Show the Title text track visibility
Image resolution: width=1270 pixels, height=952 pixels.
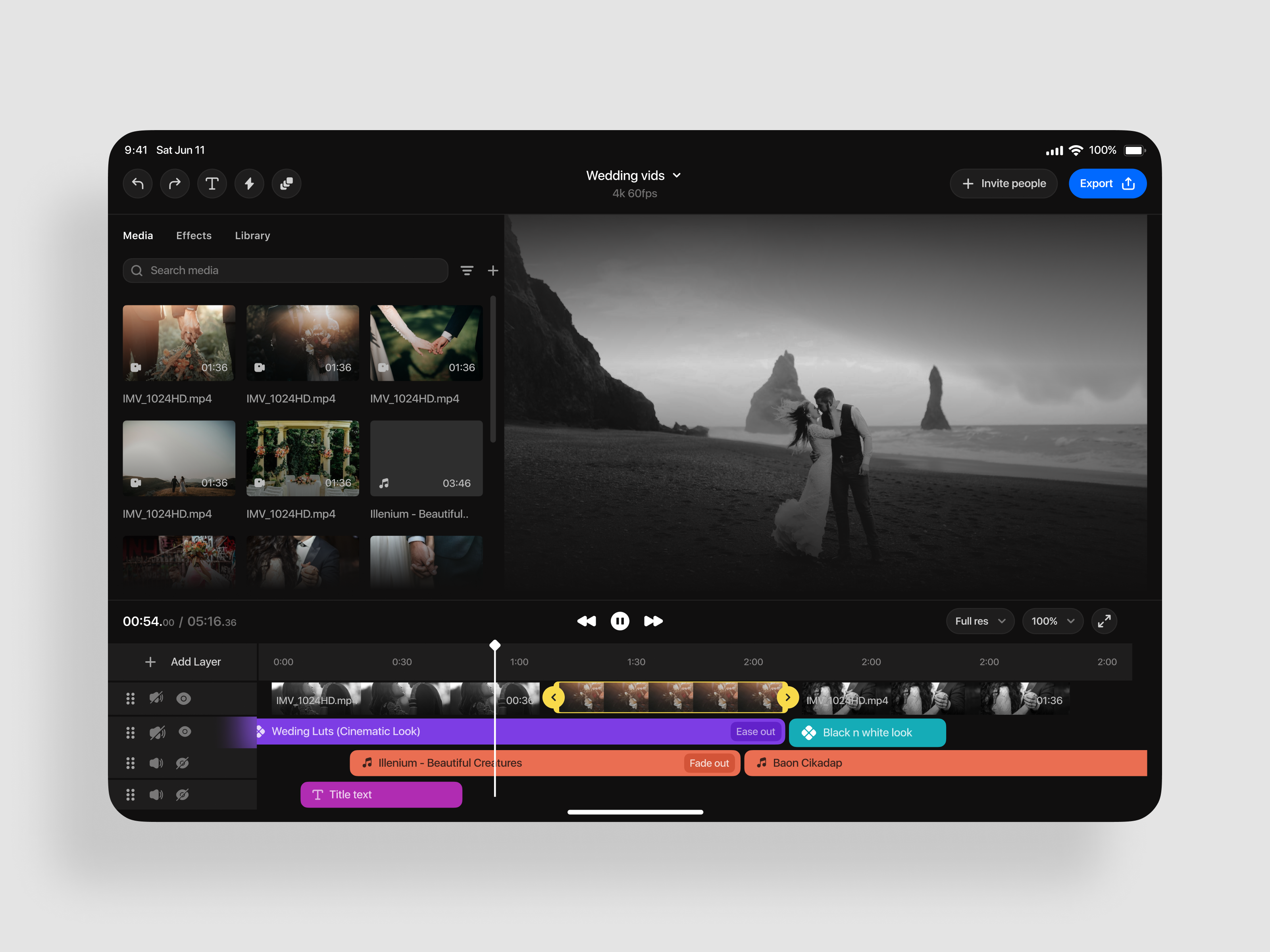point(183,794)
